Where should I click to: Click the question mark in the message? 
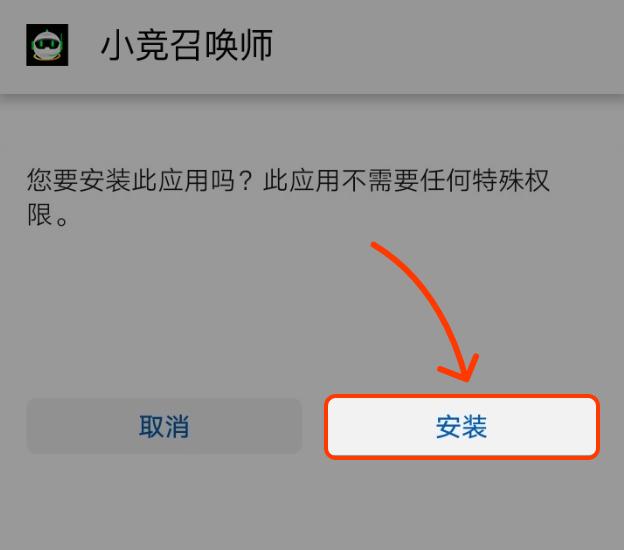click(x=247, y=180)
